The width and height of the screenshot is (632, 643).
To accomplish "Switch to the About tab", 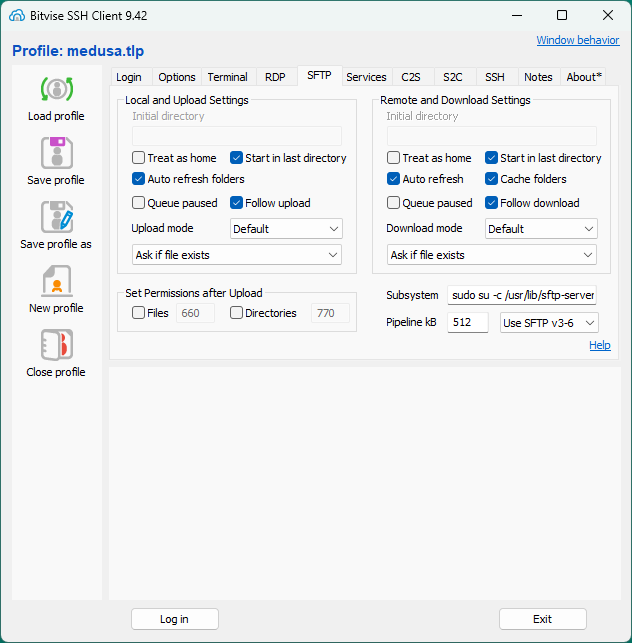I will [584, 77].
